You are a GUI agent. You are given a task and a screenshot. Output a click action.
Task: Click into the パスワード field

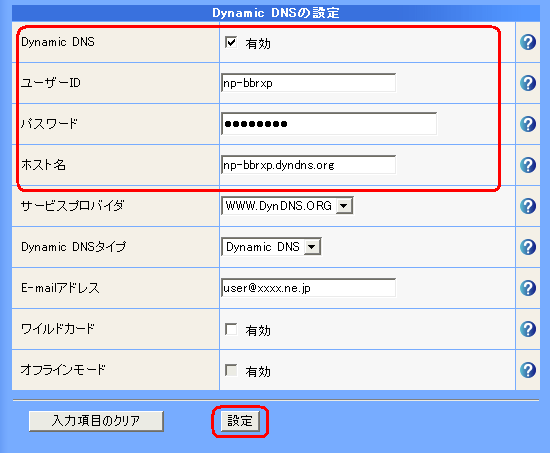coord(329,124)
